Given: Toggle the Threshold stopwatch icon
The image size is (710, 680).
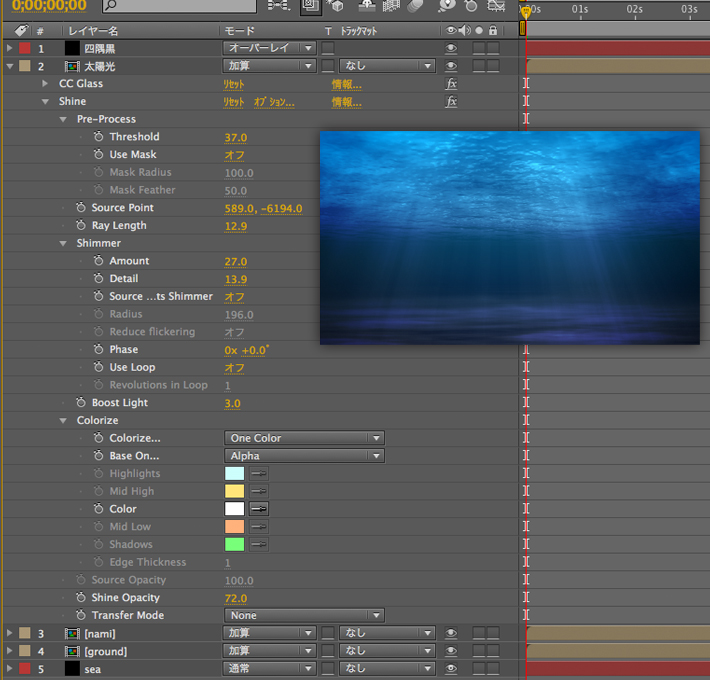Looking at the screenshot, I should [x=98, y=137].
